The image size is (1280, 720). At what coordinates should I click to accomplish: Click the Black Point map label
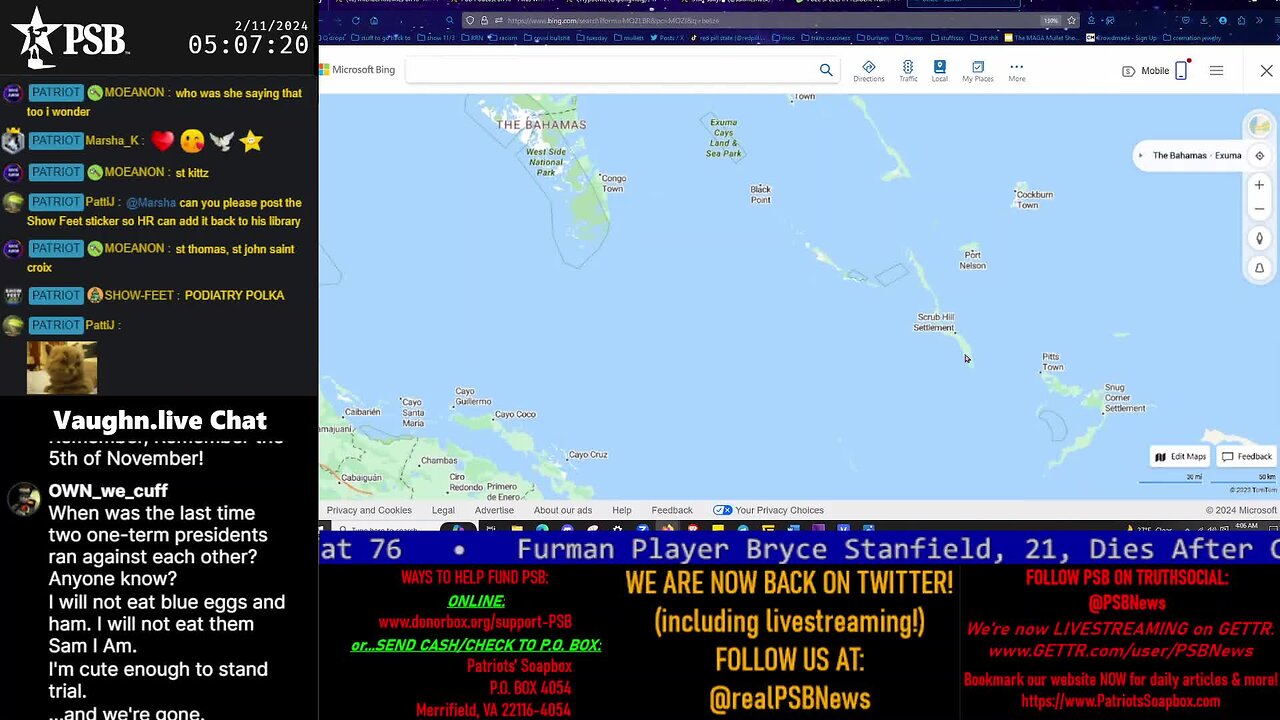click(x=761, y=194)
